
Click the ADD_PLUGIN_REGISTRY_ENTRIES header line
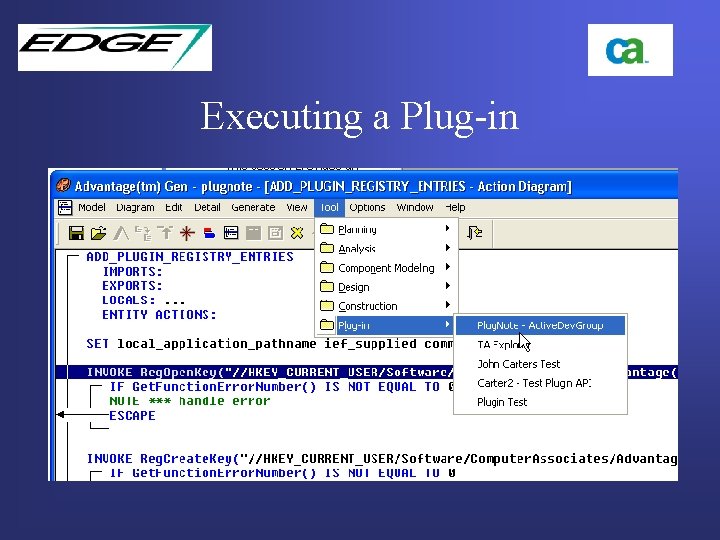[x=190, y=257]
